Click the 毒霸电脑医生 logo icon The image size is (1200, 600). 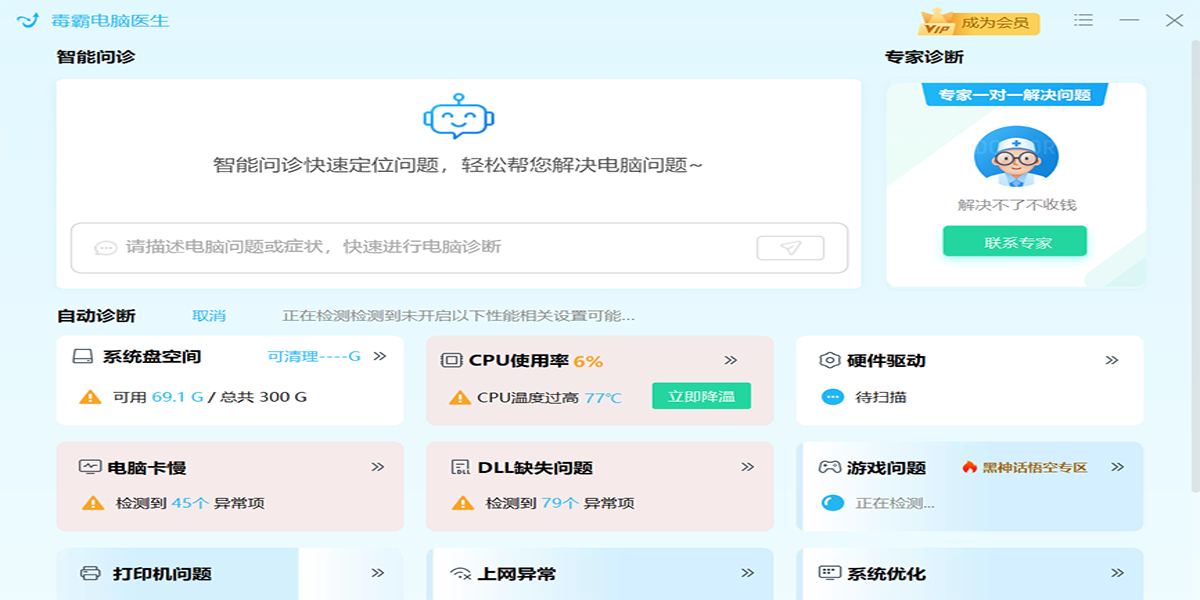coord(28,21)
